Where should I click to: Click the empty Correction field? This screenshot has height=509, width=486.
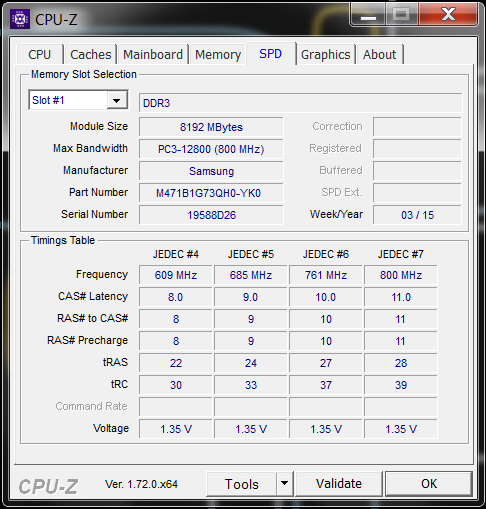pyautogui.click(x=417, y=126)
